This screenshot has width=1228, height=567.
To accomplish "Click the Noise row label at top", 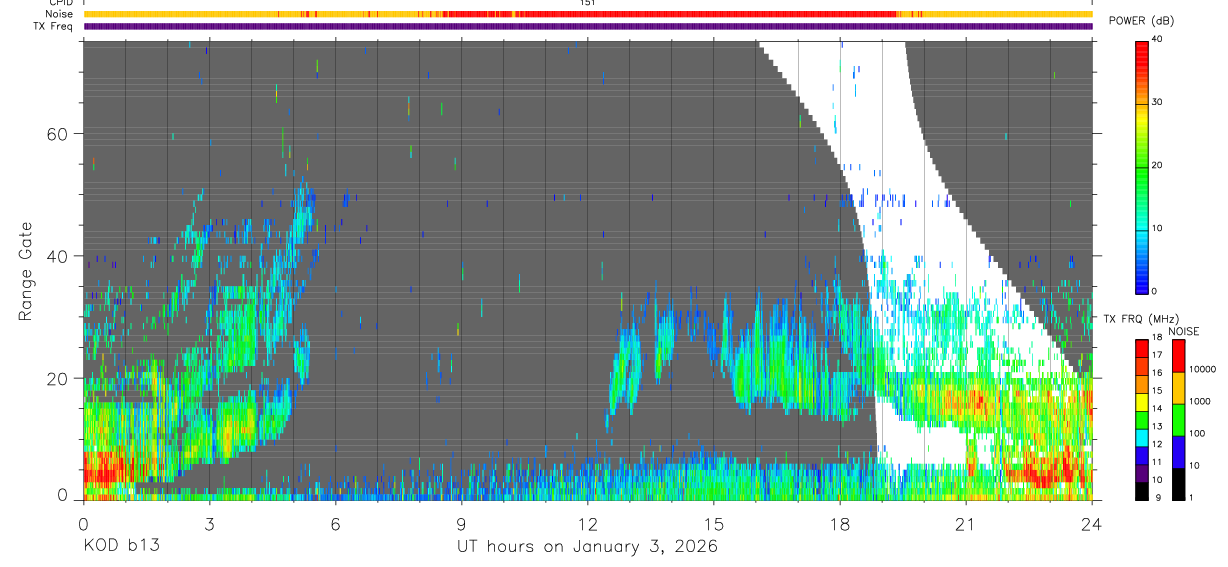I will coord(61,14).
